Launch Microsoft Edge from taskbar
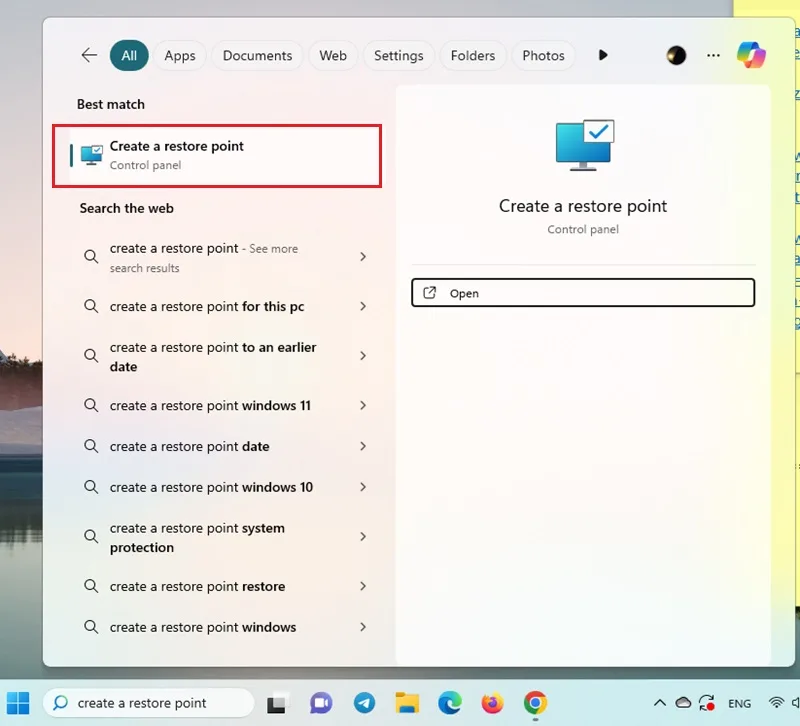Screen dimensions: 800x726 coord(449,703)
